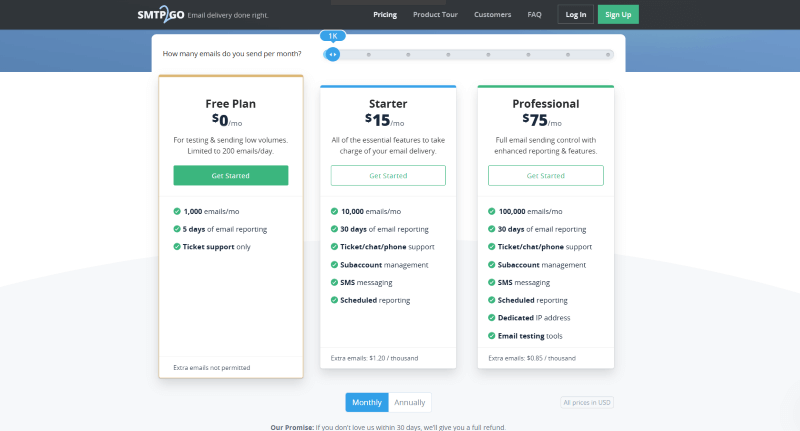Click Starter's Subaccount management check icon
800x431 pixels.
click(x=334, y=265)
